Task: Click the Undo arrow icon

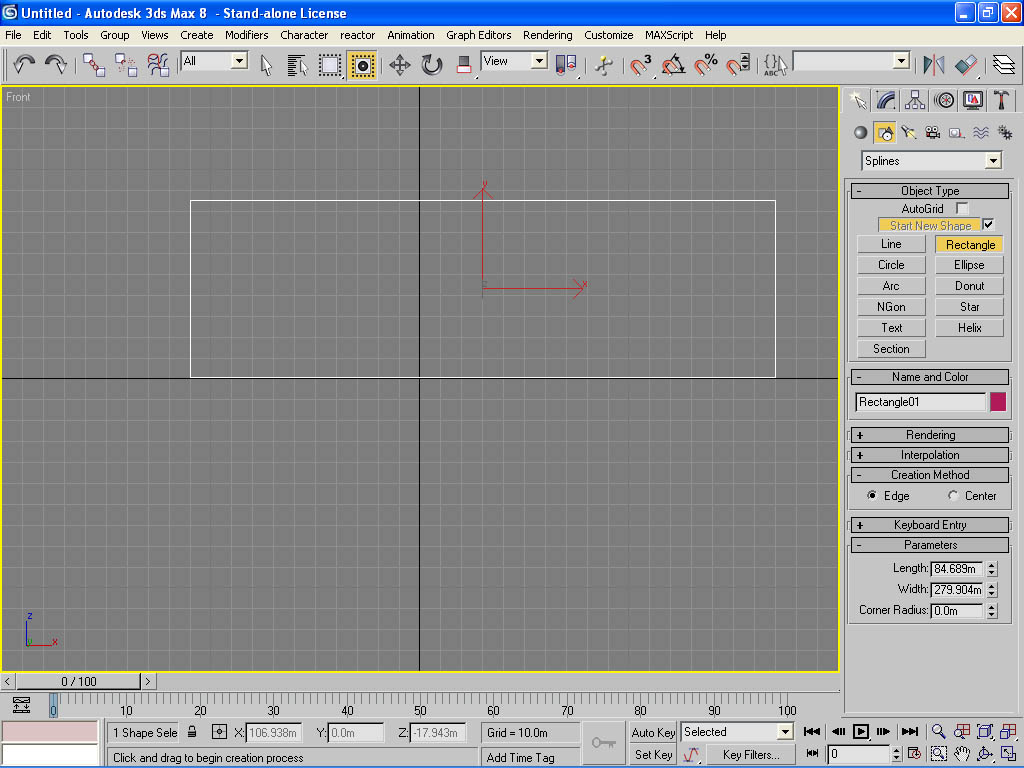Action: click(x=24, y=64)
